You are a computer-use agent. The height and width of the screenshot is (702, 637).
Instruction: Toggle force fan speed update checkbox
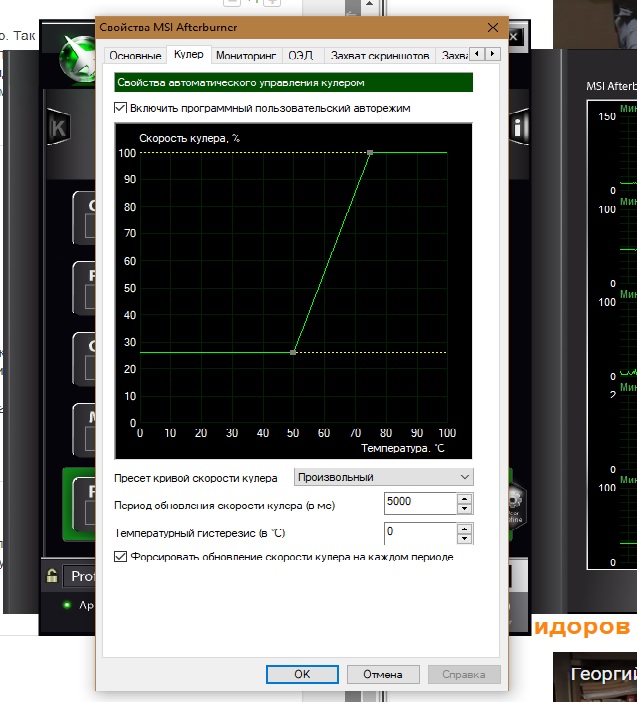coord(120,556)
